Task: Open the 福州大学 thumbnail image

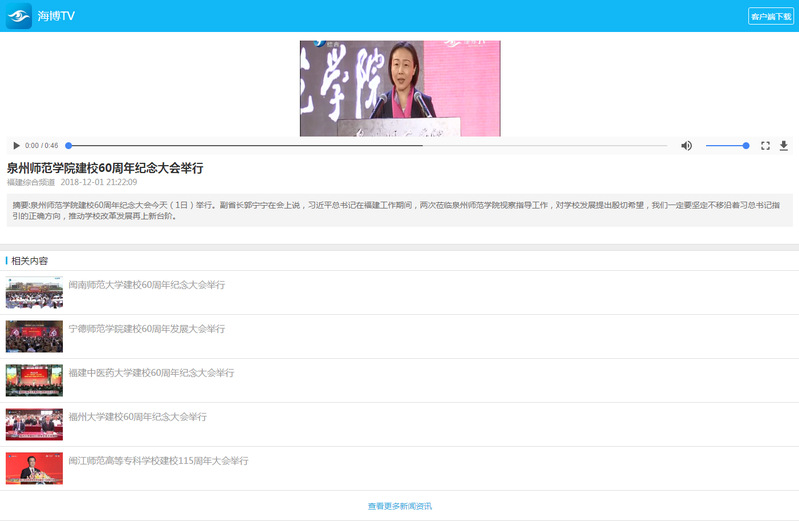Action: [x=34, y=425]
